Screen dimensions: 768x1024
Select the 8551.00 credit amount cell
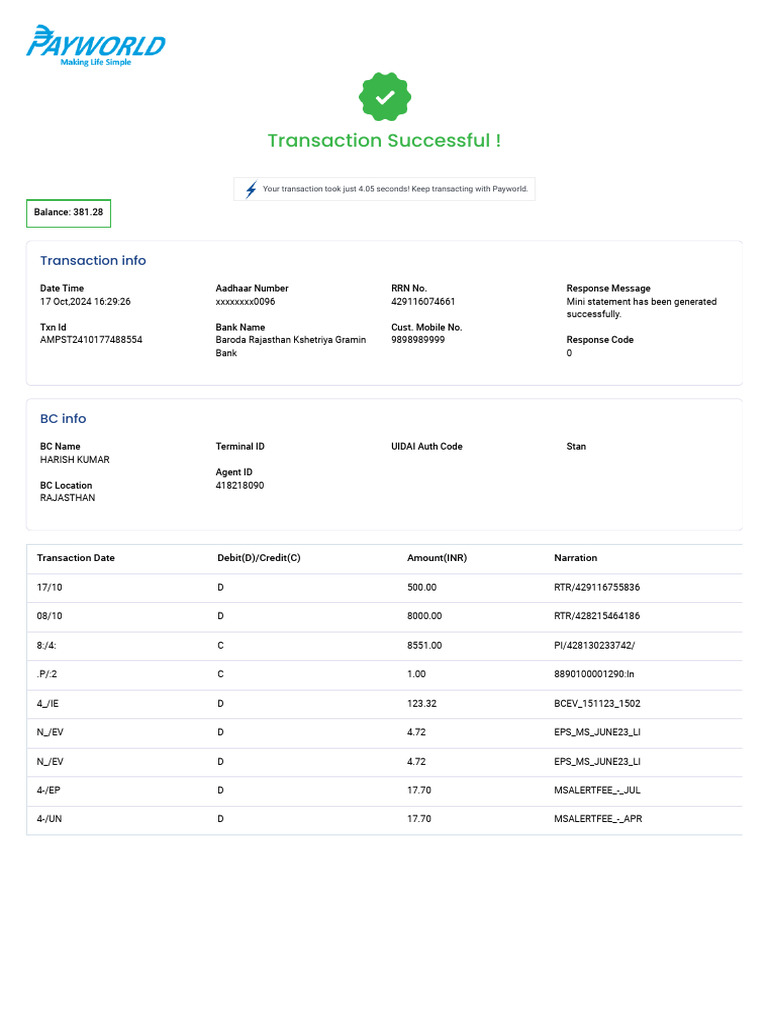point(424,645)
